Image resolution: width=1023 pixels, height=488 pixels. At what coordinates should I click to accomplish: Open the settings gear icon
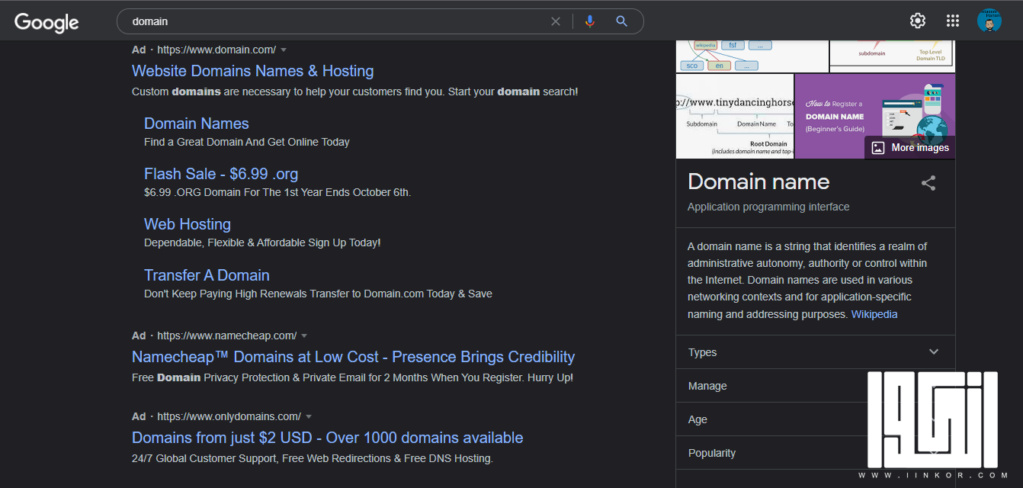(x=917, y=21)
